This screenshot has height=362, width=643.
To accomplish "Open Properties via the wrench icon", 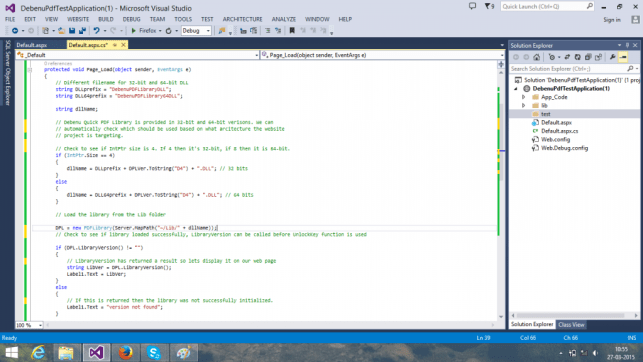I will coord(613,57).
